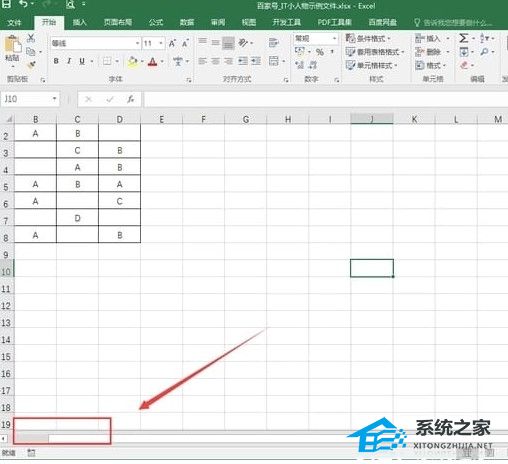Viewport: 508px width, 464px height.
Task: Click the Format Painter brush icon
Action: (x=31, y=65)
